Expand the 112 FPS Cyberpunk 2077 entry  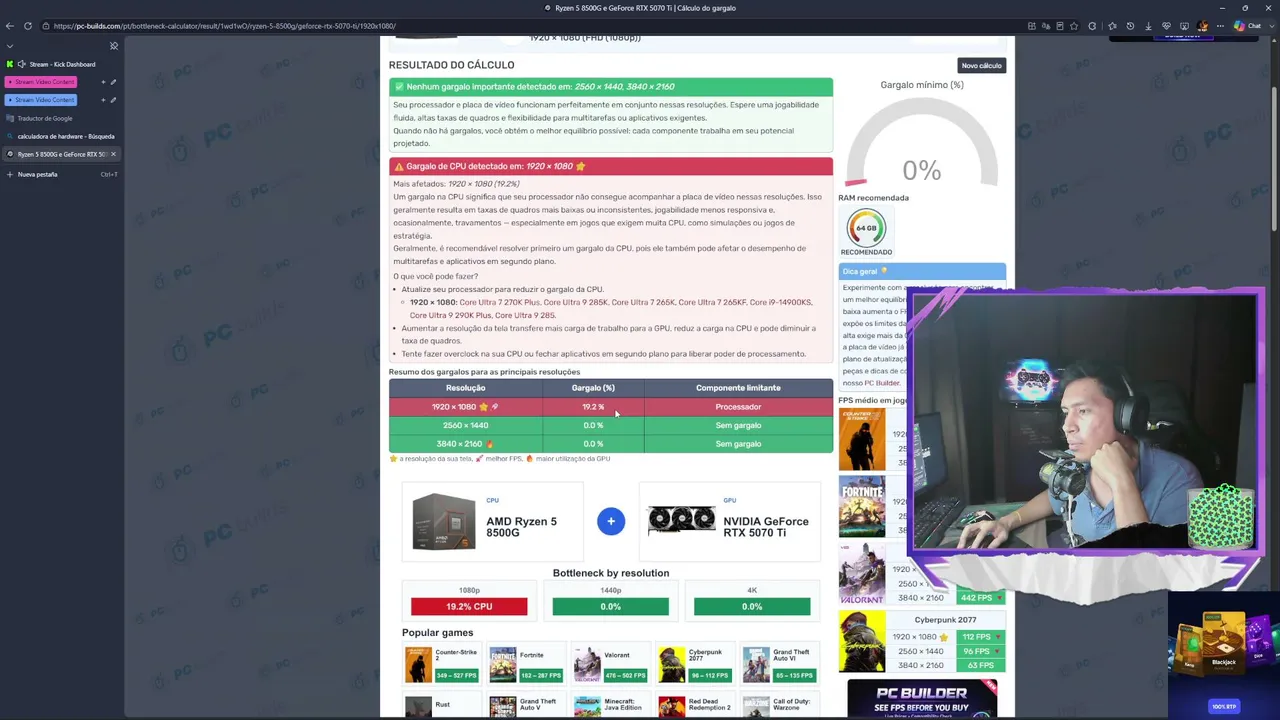coord(979,637)
